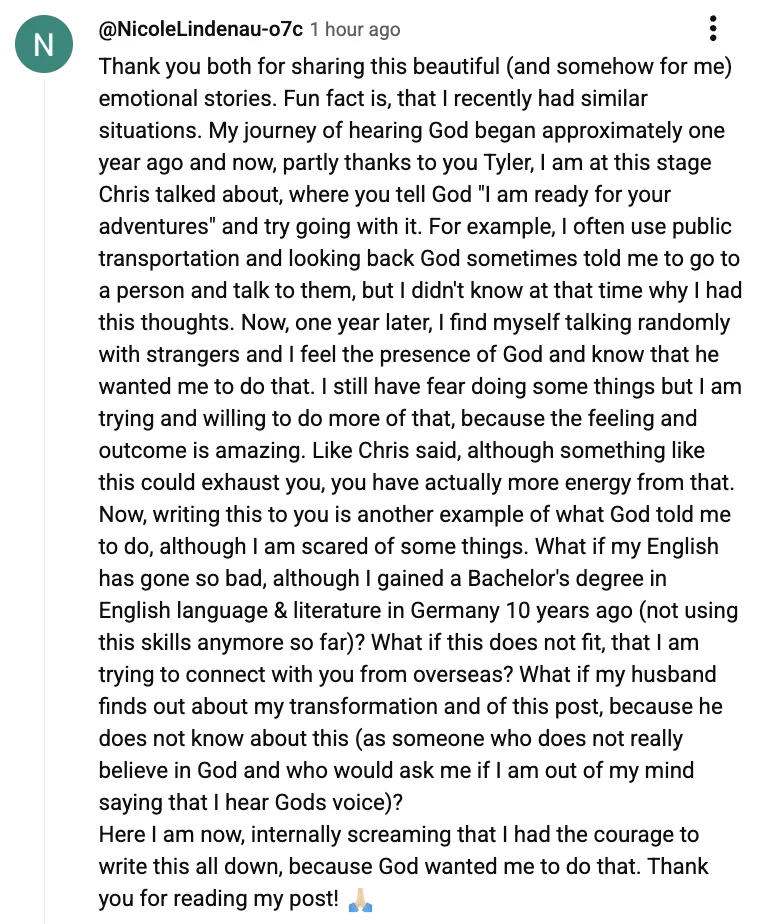Screen dimensions: 758x924
Task: Click the words 'Germany 10 years ago'
Action: [522, 610]
